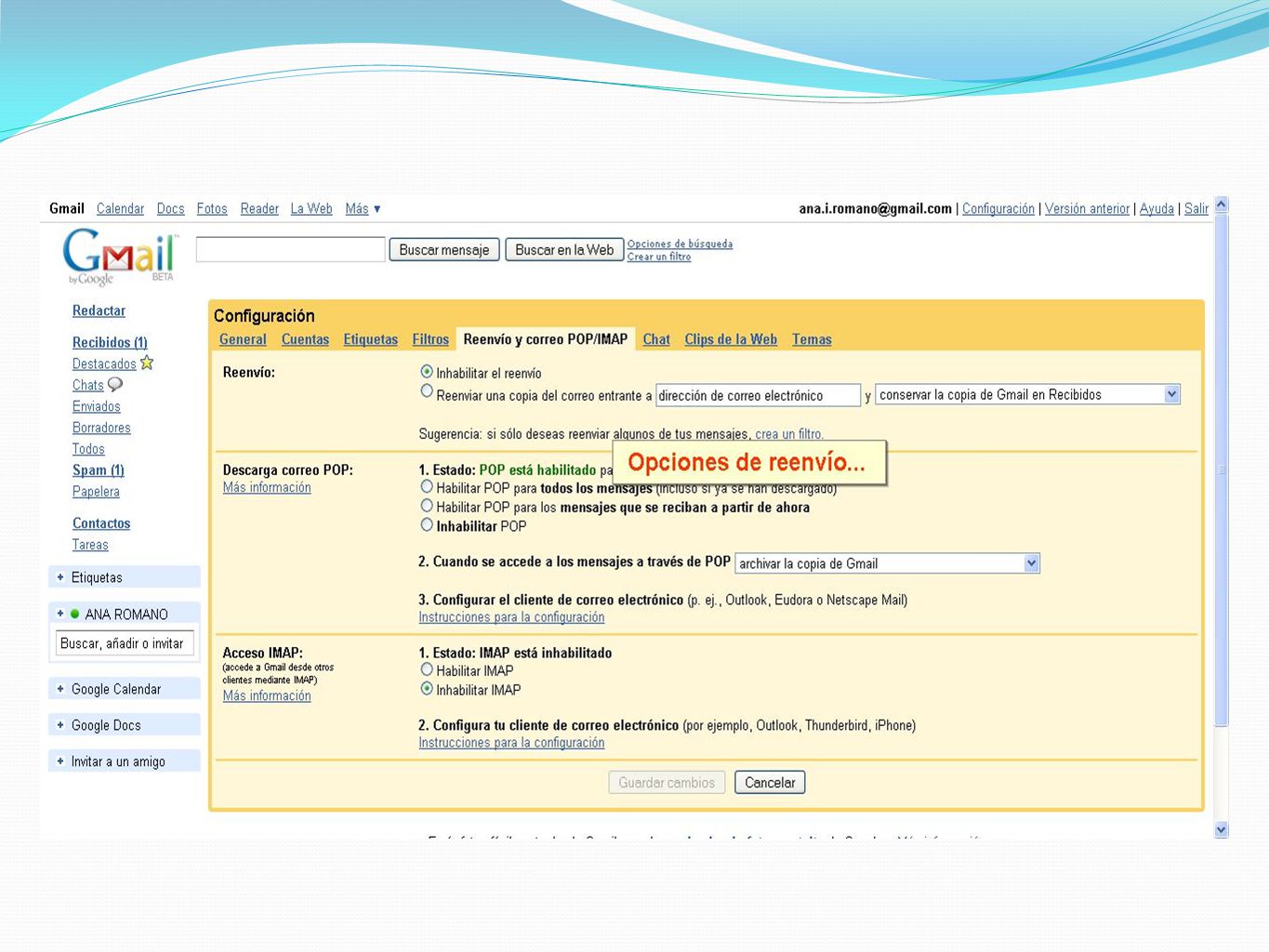
Task: Click the vertical scrollbar thumb
Action: 1222,469
